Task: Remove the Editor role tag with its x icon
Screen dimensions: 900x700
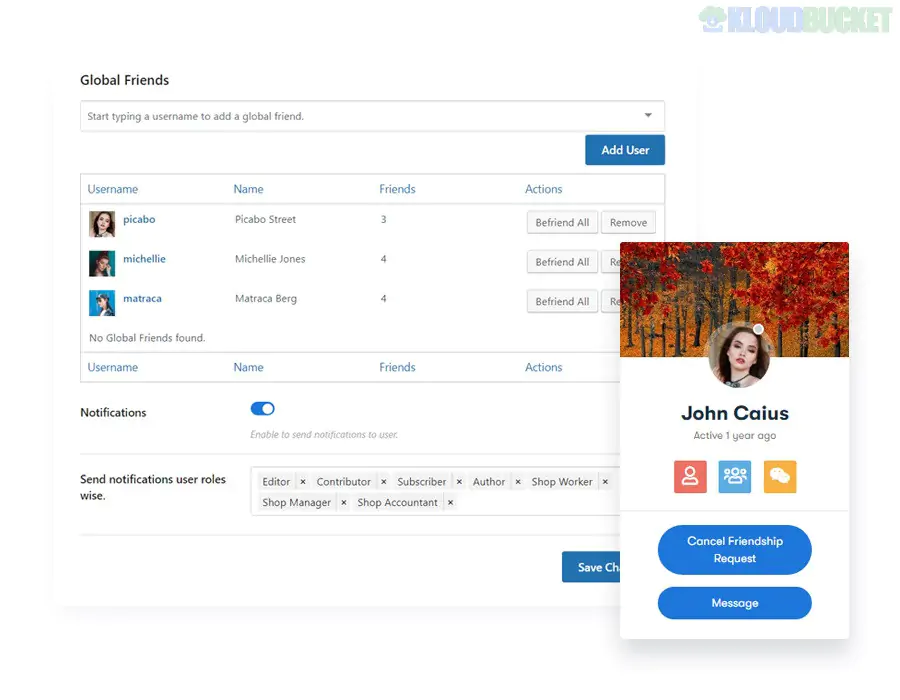Action: pos(303,481)
